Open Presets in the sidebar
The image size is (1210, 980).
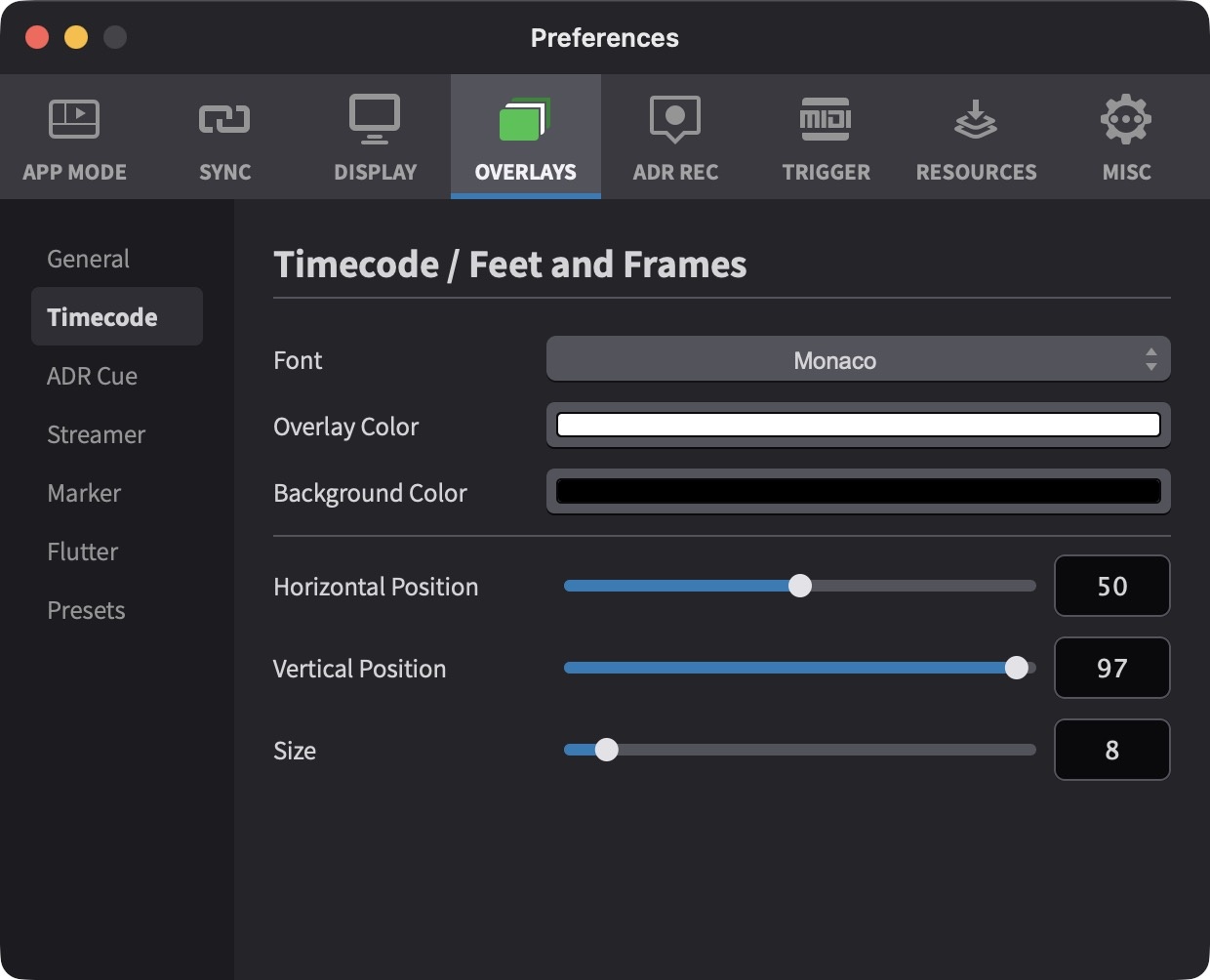[x=117, y=610]
